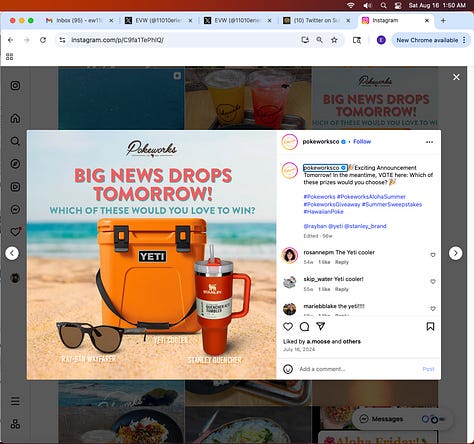This screenshot has width=474, height=444.
Task: Open post options three-dot menu
Action: (429, 142)
